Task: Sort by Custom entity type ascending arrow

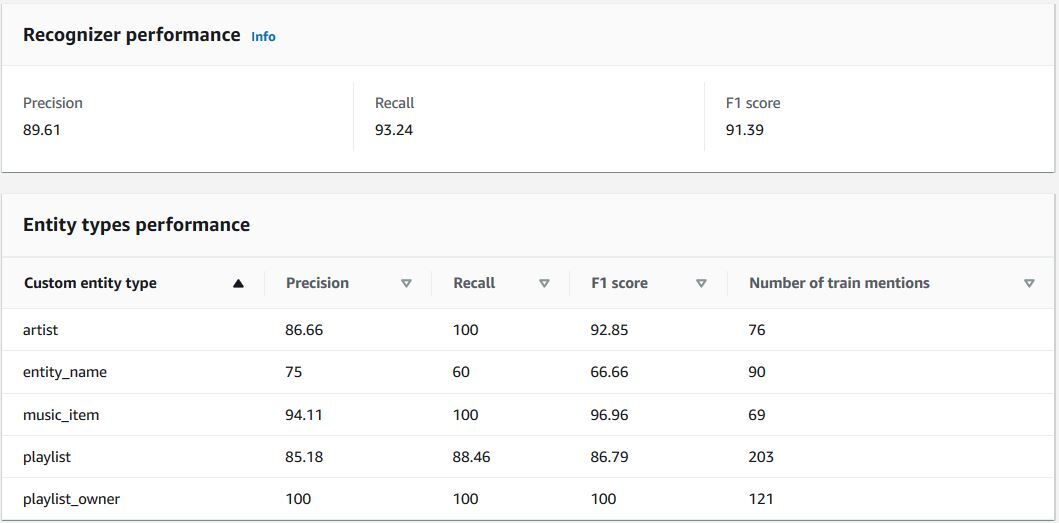Action: pos(238,284)
